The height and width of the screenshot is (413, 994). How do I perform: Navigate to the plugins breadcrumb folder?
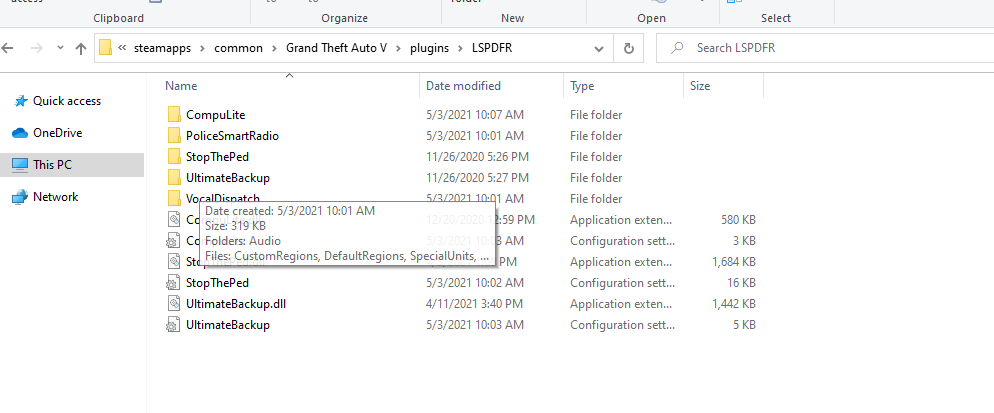coord(431,48)
